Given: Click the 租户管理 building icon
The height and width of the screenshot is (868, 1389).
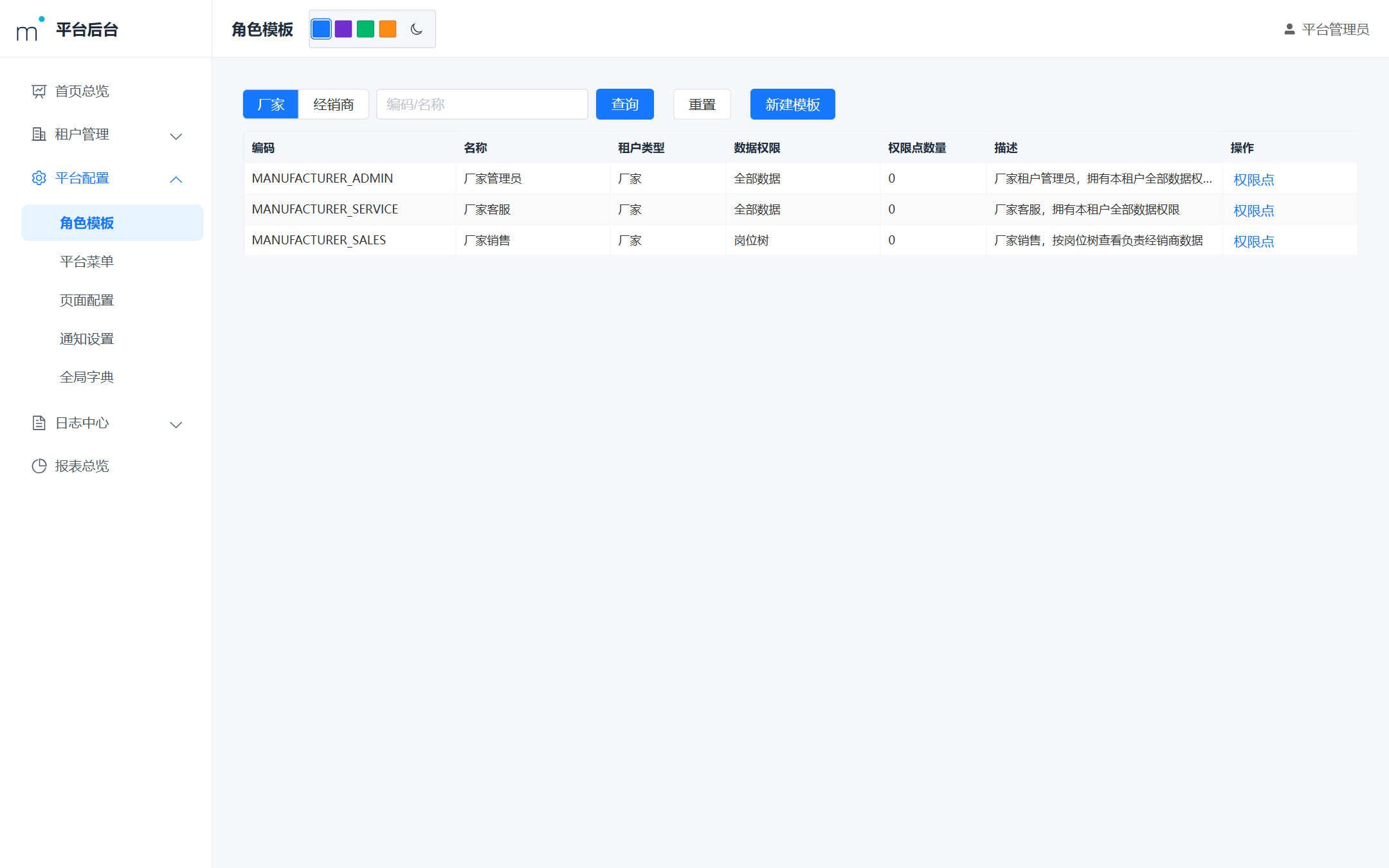Looking at the screenshot, I should (39, 134).
